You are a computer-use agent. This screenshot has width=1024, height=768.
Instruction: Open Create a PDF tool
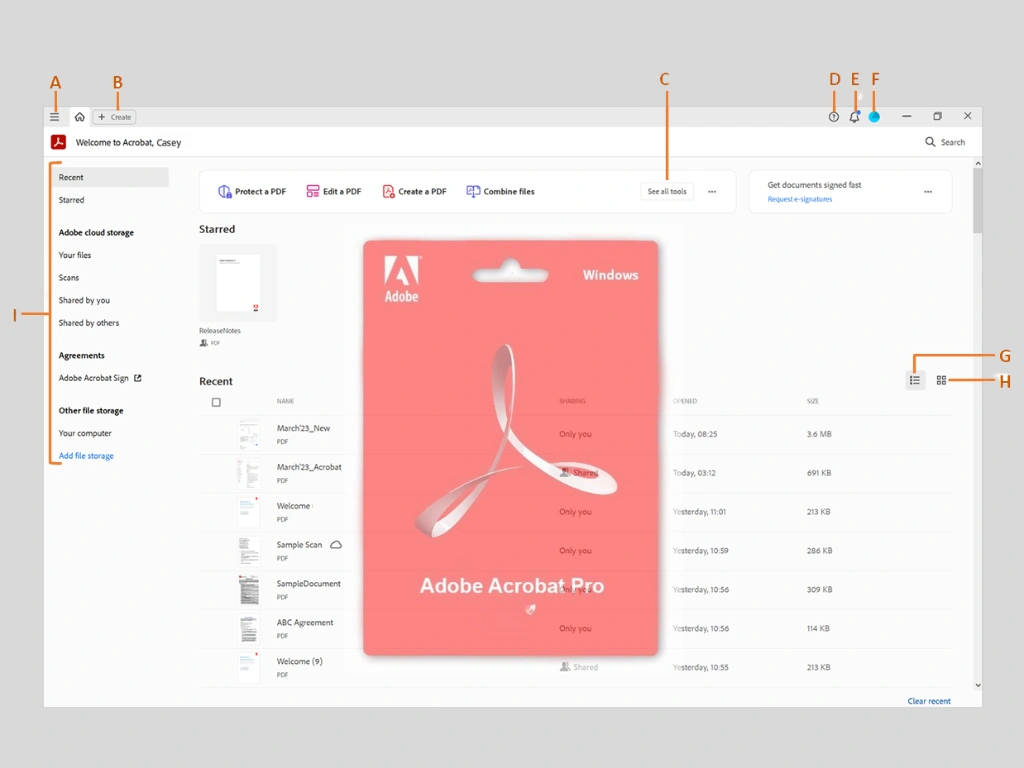coord(413,191)
